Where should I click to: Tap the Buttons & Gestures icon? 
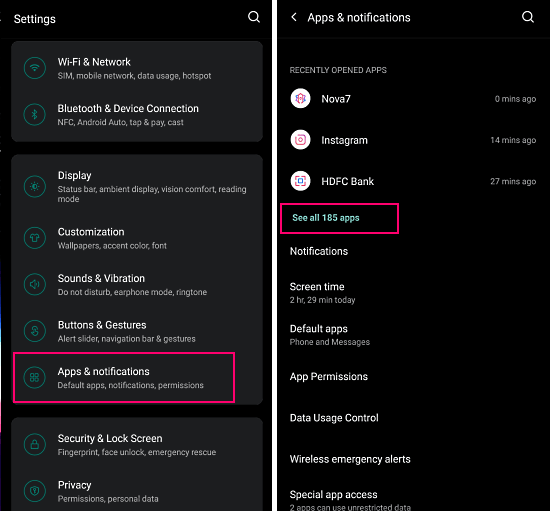pos(34,331)
